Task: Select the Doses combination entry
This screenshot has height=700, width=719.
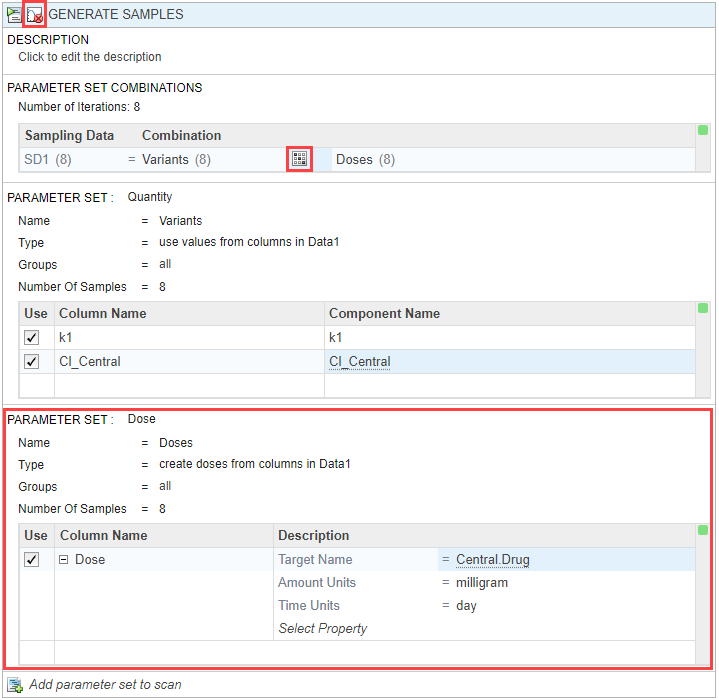Action: [x=365, y=160]
